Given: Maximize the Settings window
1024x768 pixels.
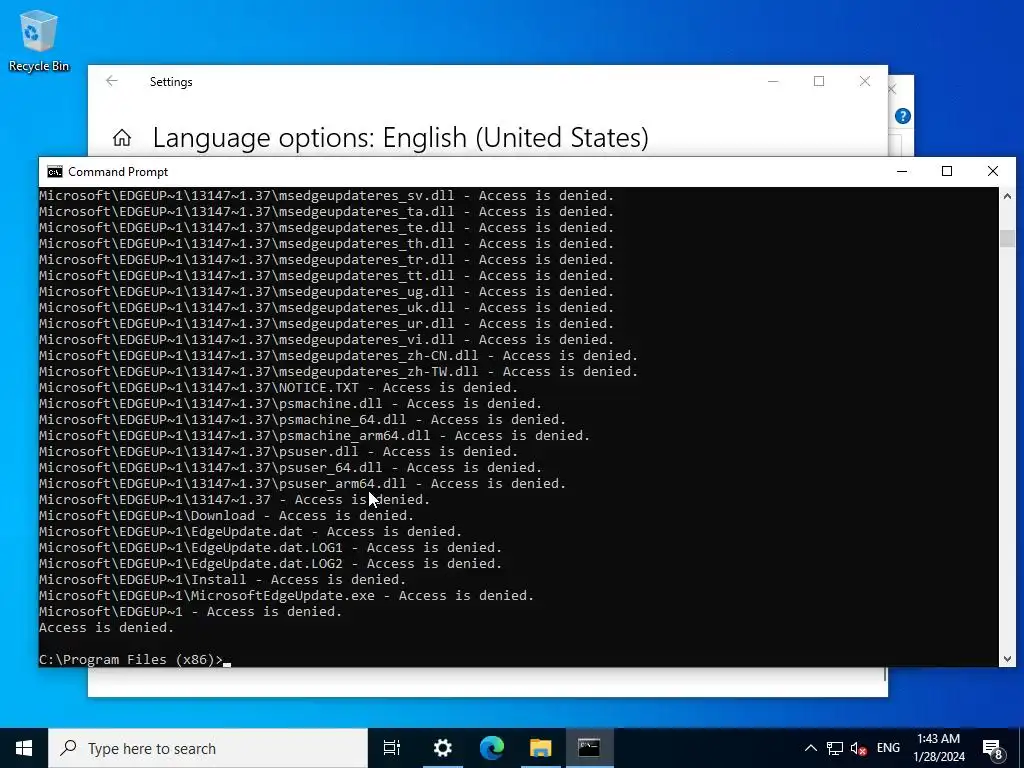Looking at the screenshot, I should click(x=819, y=81).
